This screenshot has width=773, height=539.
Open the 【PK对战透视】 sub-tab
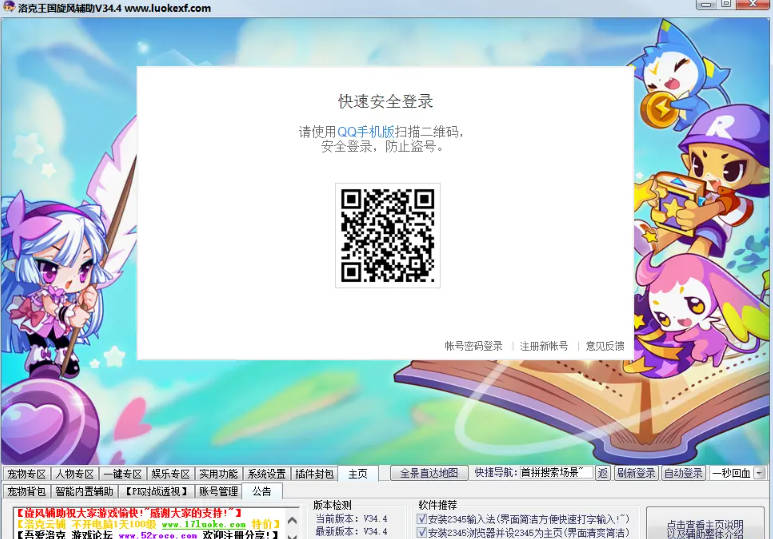tap(157, 491)
